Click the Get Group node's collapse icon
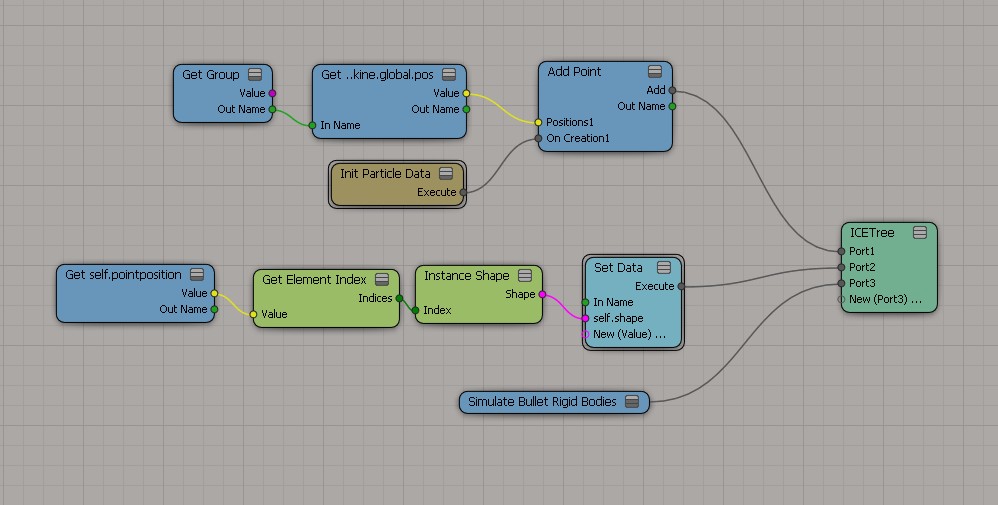The width and height of the screenshot is (998, 505). click(255, 75)
